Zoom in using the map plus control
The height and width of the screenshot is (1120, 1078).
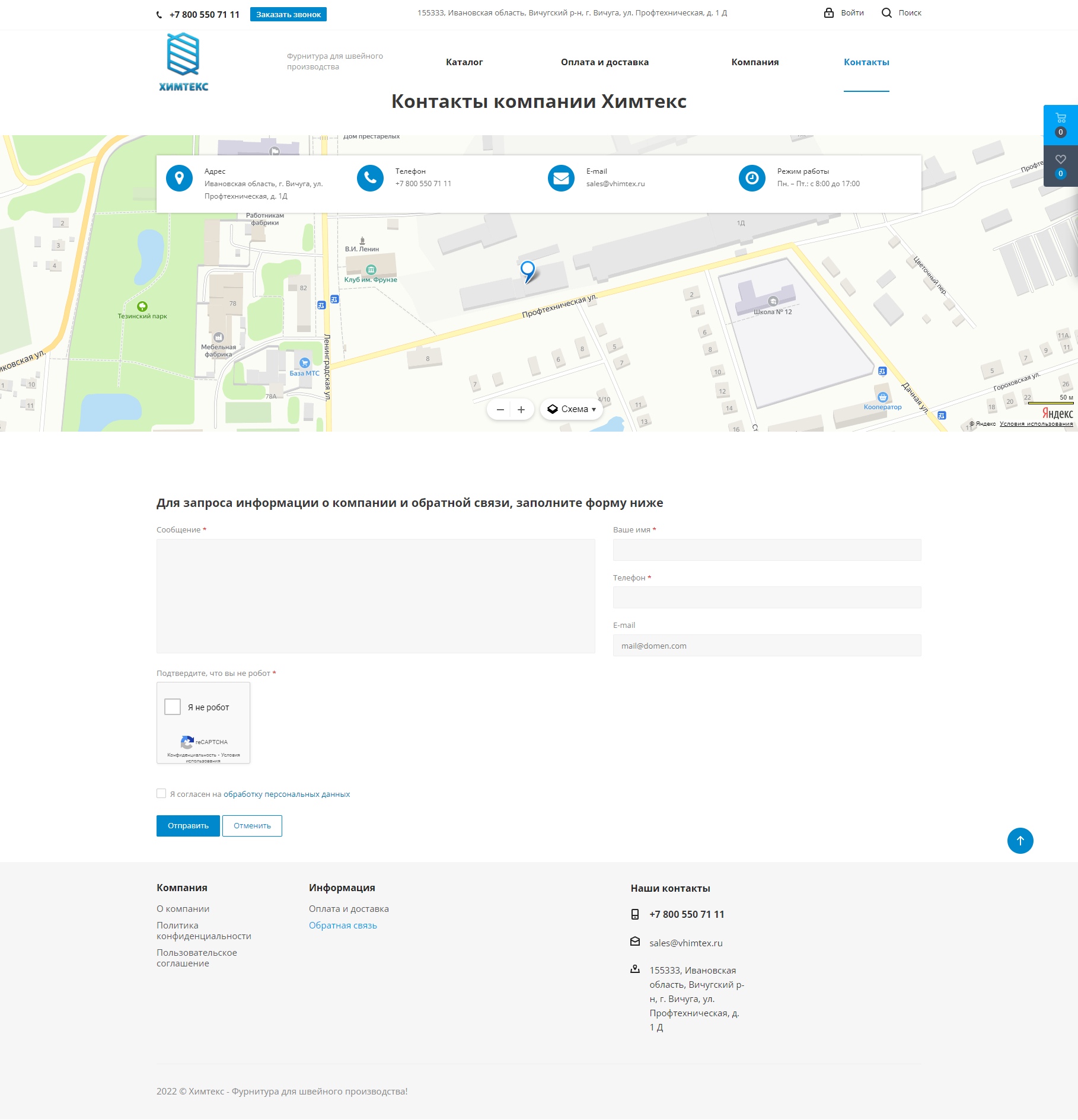[x=521, y=409]
